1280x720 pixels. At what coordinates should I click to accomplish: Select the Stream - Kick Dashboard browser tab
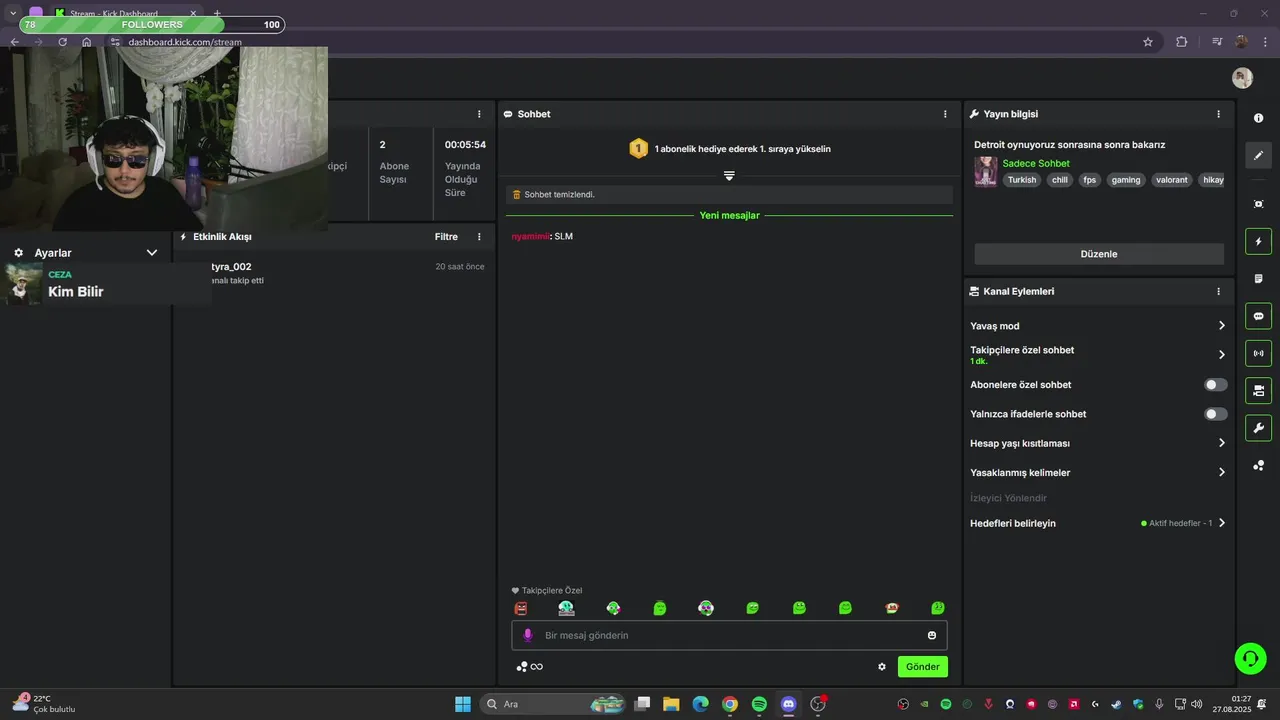[126, 13]
